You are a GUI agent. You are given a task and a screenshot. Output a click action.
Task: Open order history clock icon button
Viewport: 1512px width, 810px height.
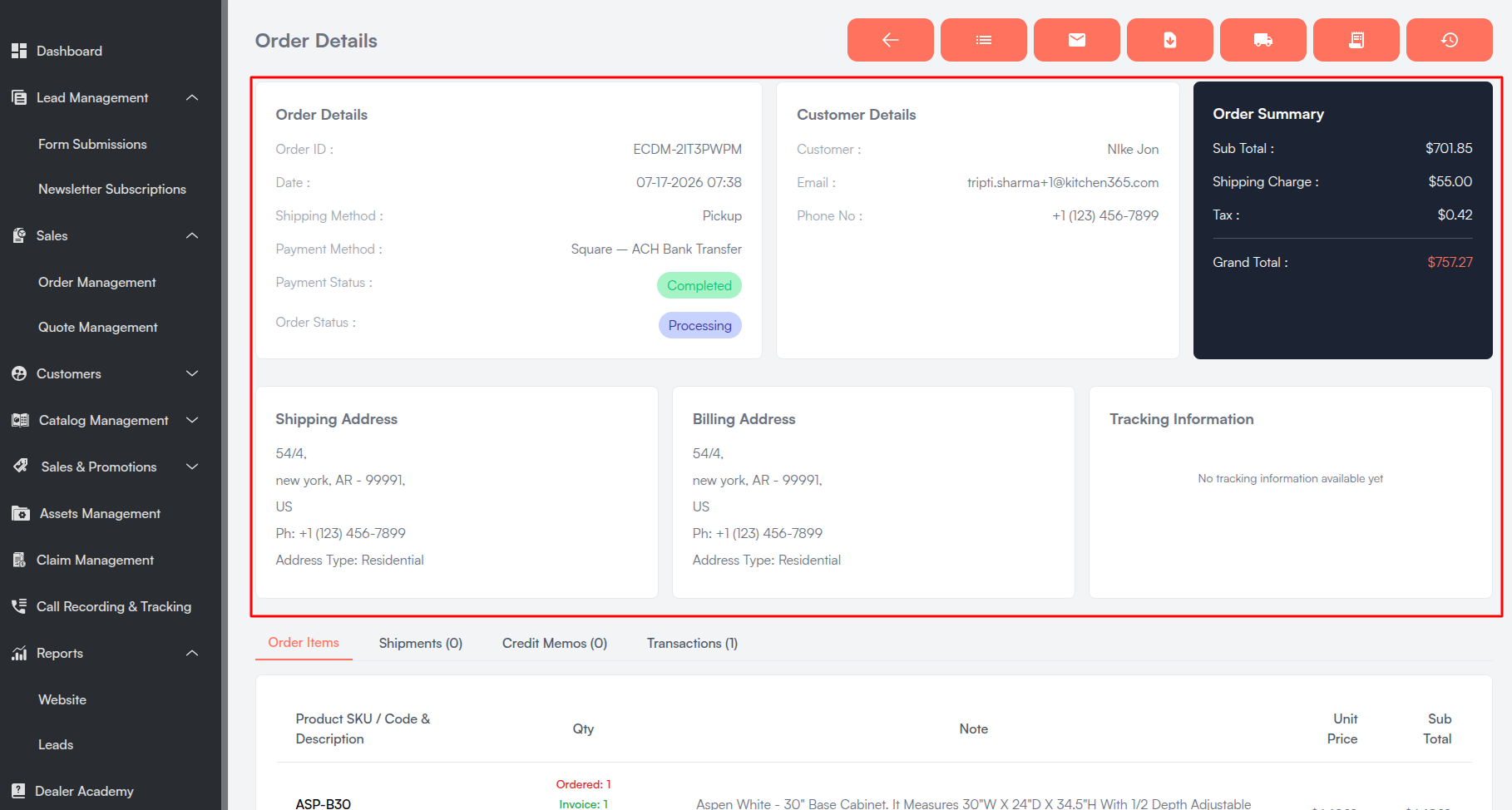click(1449, 40)
